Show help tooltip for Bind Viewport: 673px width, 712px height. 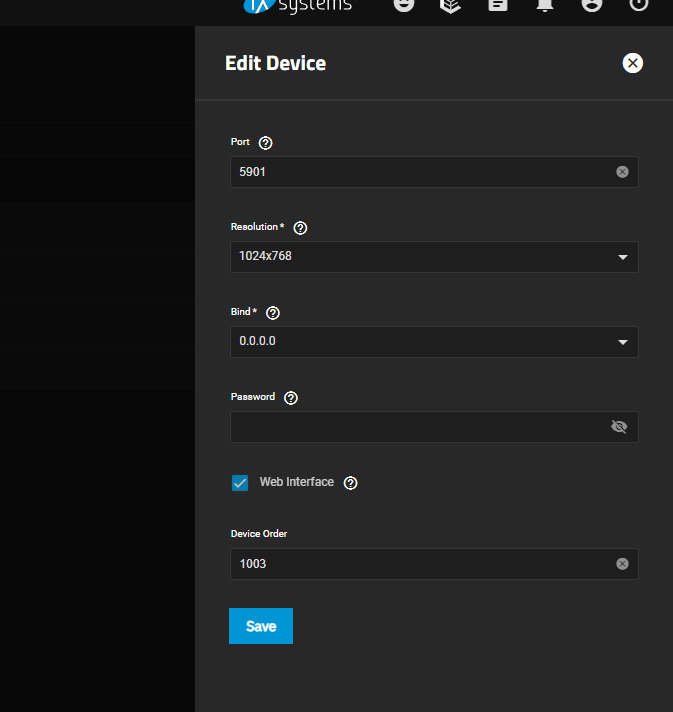272,313
